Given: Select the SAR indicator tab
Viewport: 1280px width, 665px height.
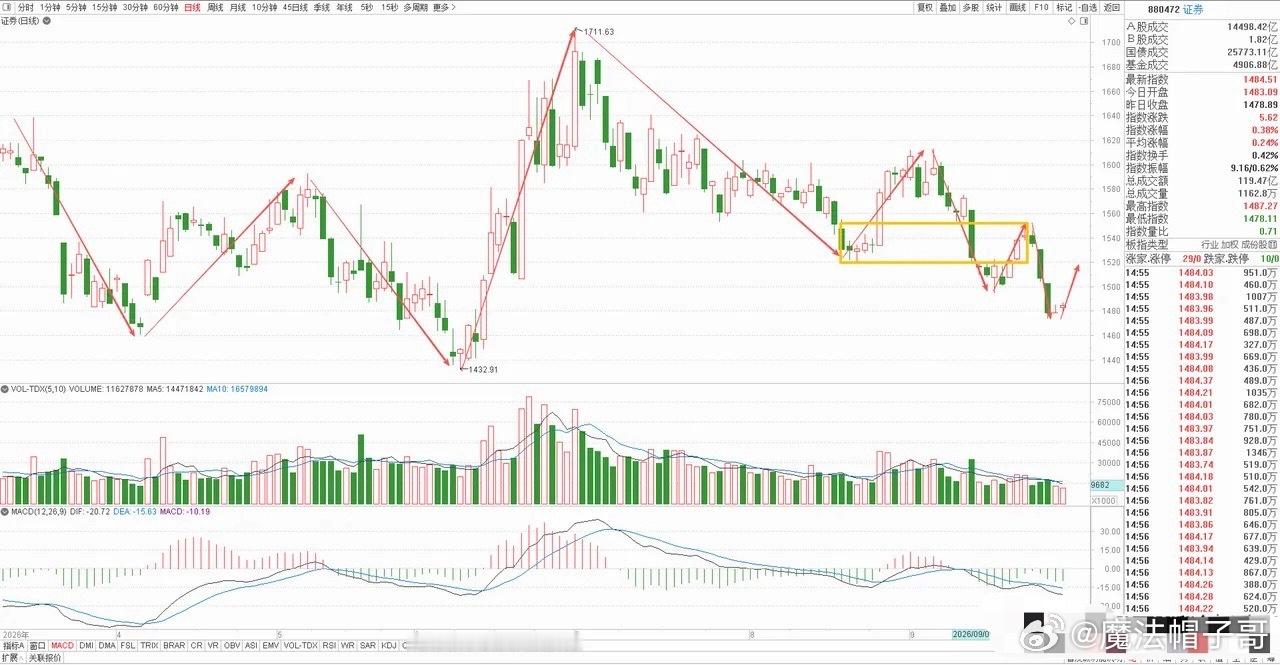Looking at the screenshot, I should [x=368, y=645].
